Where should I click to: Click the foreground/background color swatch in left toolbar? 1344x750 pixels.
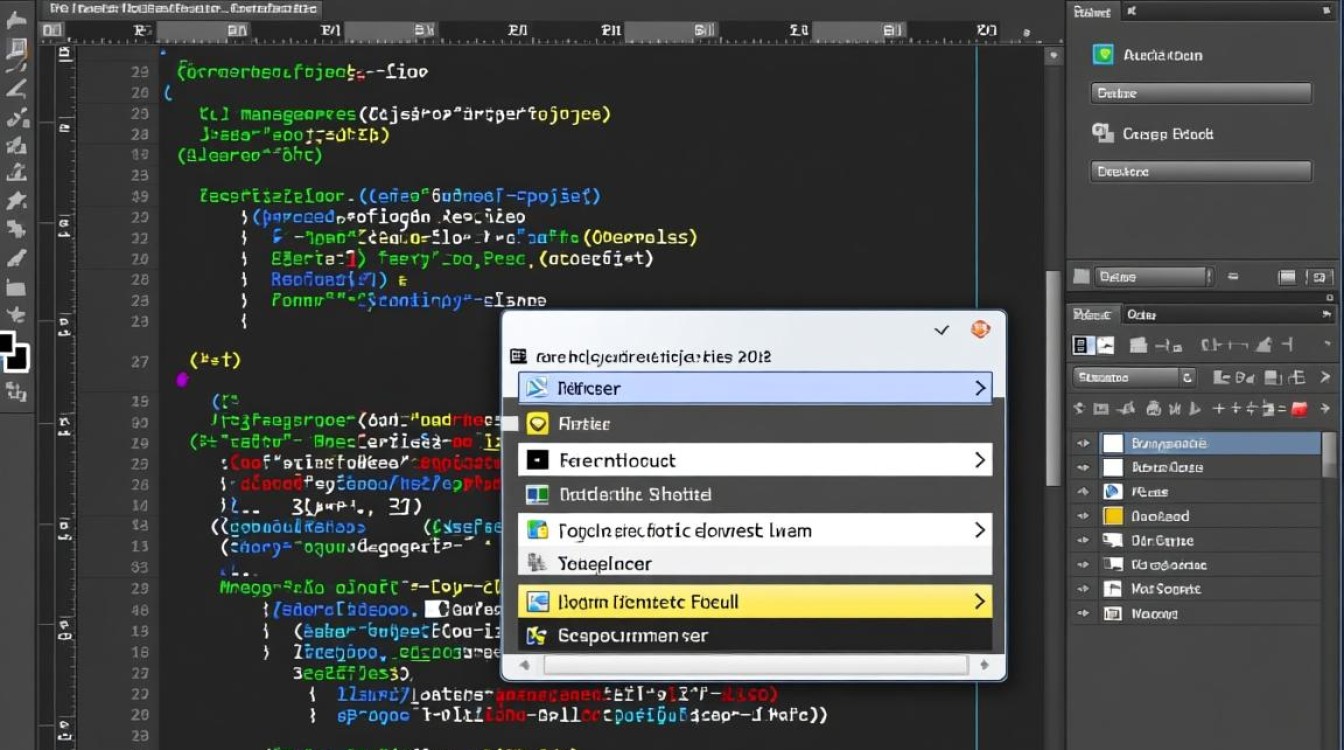pos(14,352)
